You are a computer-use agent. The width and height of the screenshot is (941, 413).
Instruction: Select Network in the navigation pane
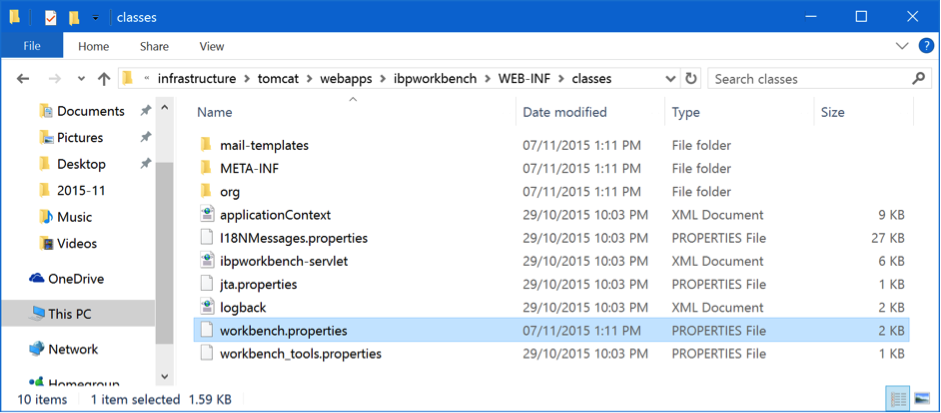(x=73, y=349)
